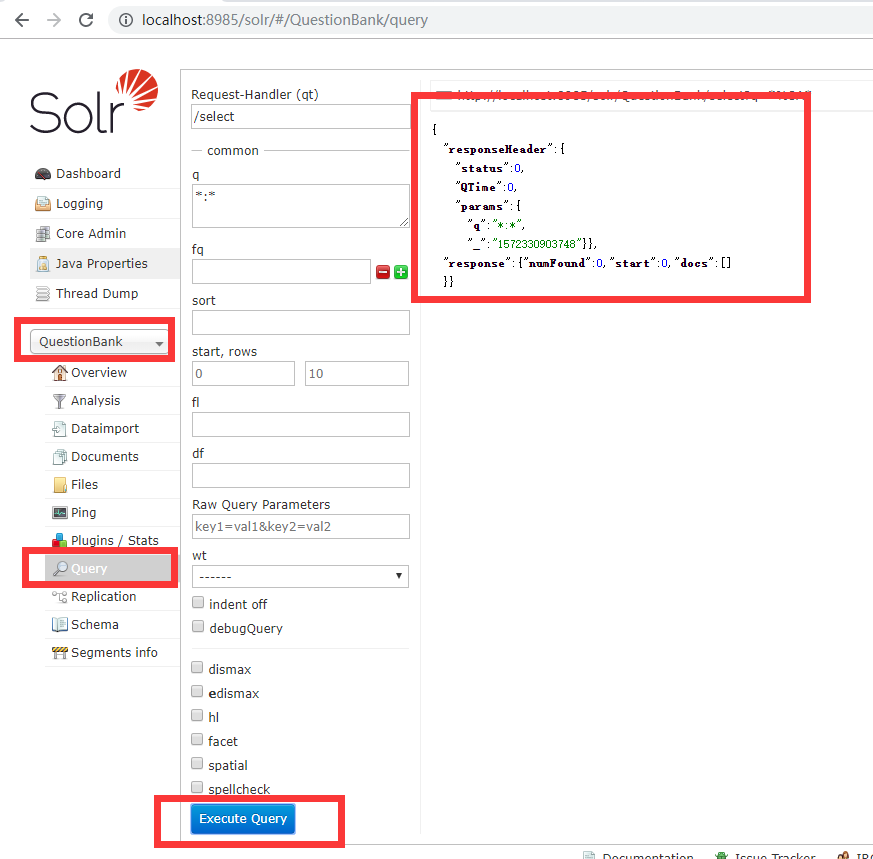The height and width of the screenshot is (859, 873).
Task: Open the wt format dropdown
Action: click(x=300, y=576)
